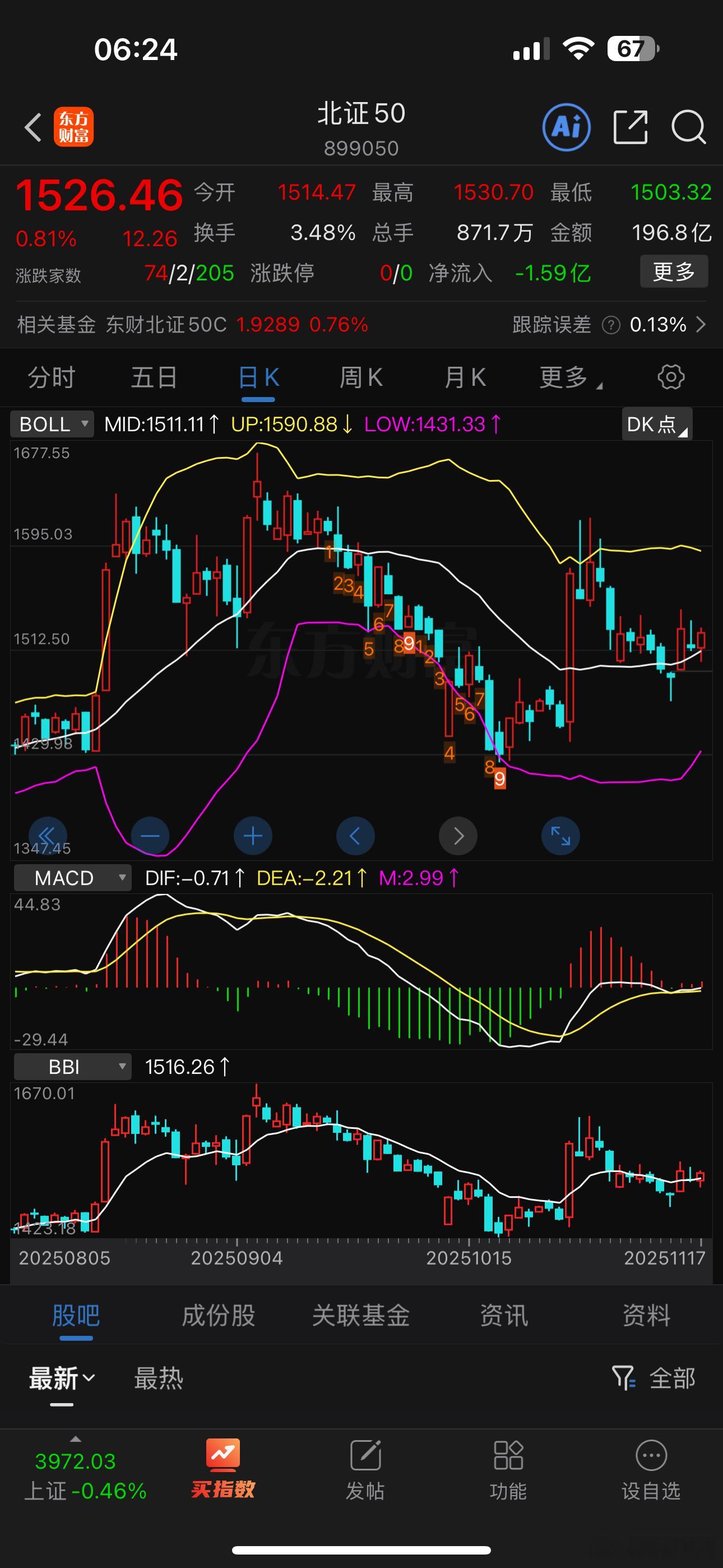
Task: Tap the 设自选 ellipsis icon
Action: tap(651, 1455)
